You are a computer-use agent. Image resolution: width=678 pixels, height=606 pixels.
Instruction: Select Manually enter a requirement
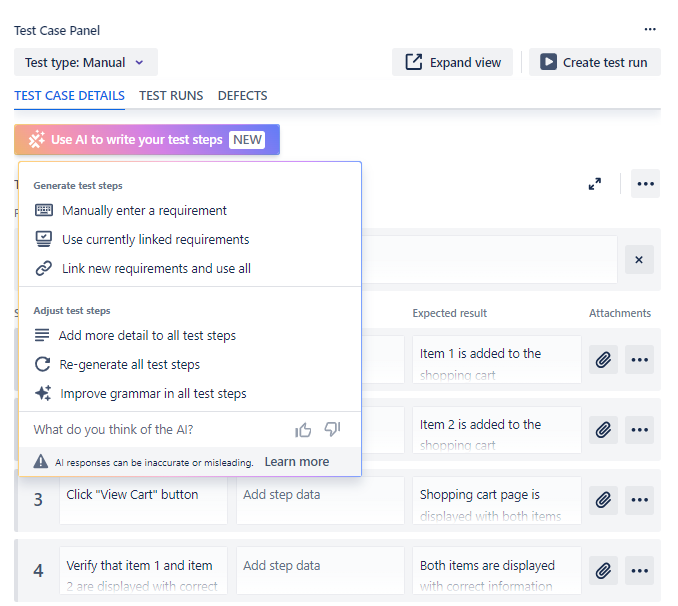pos(144,211)
